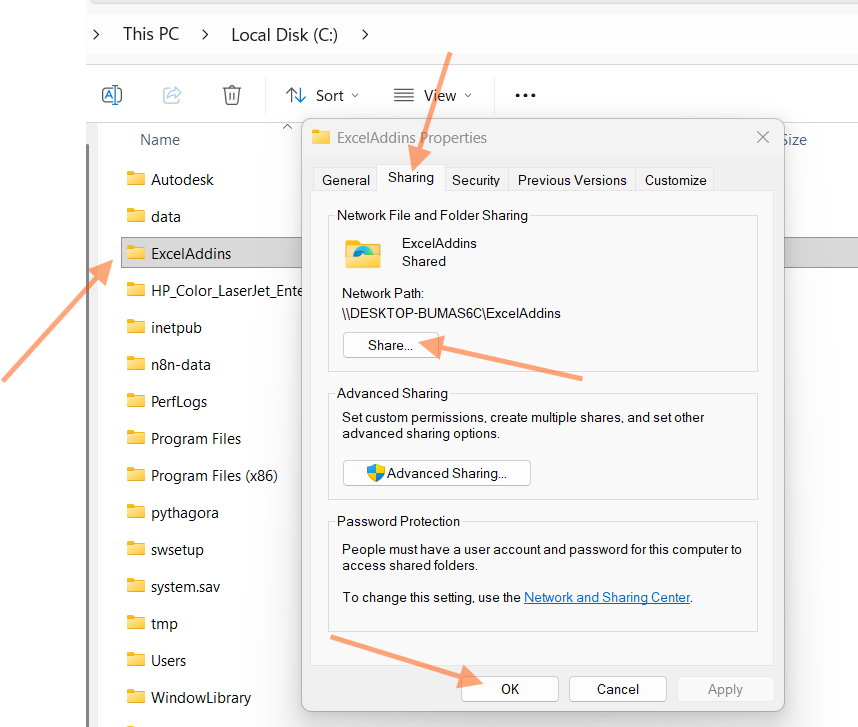Viewport: 858px width, 727px height.
Task: Open the Network and Sharing Center link
Action: [x=607, y=597]
